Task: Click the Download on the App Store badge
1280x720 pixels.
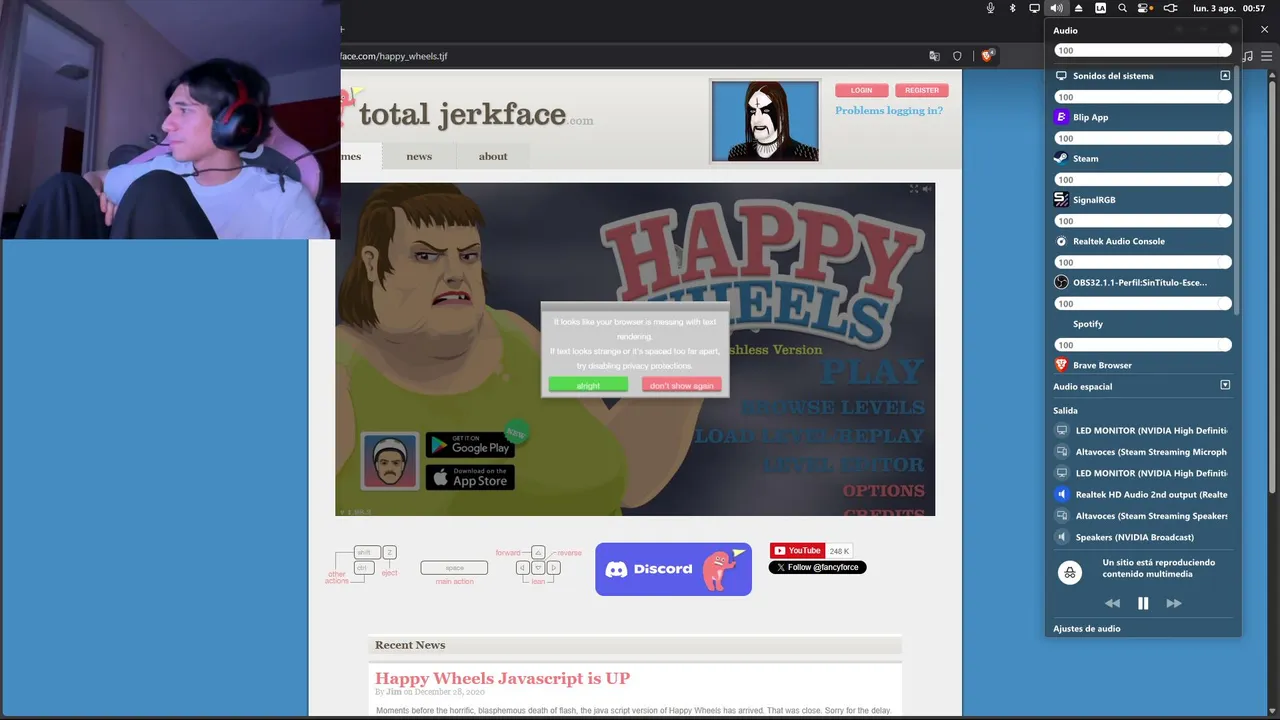Action: (x=470, y=477)
